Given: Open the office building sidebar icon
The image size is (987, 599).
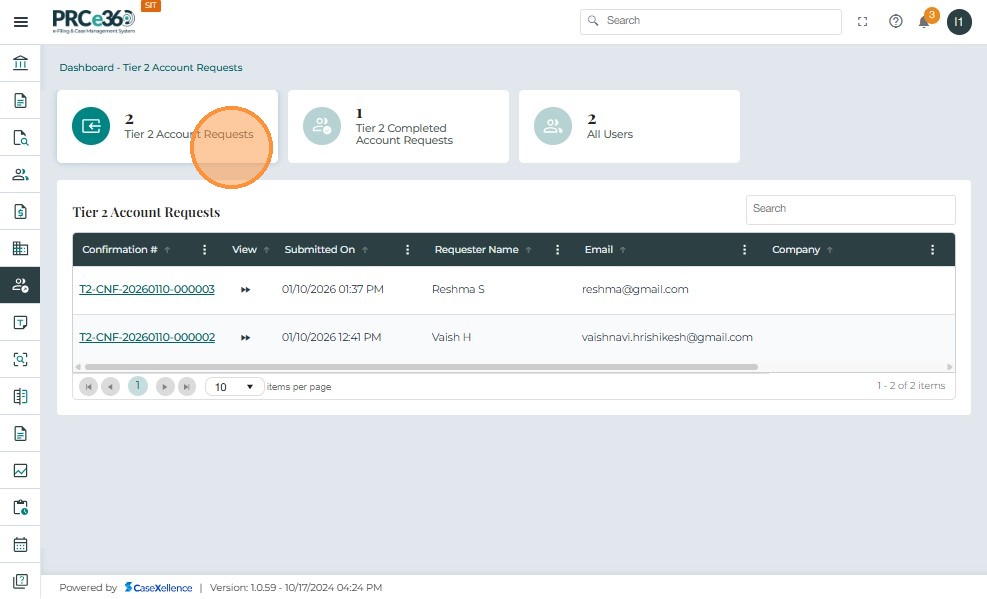Looking at the screenshot, I should pyautogui.click(x=20, y=249).
